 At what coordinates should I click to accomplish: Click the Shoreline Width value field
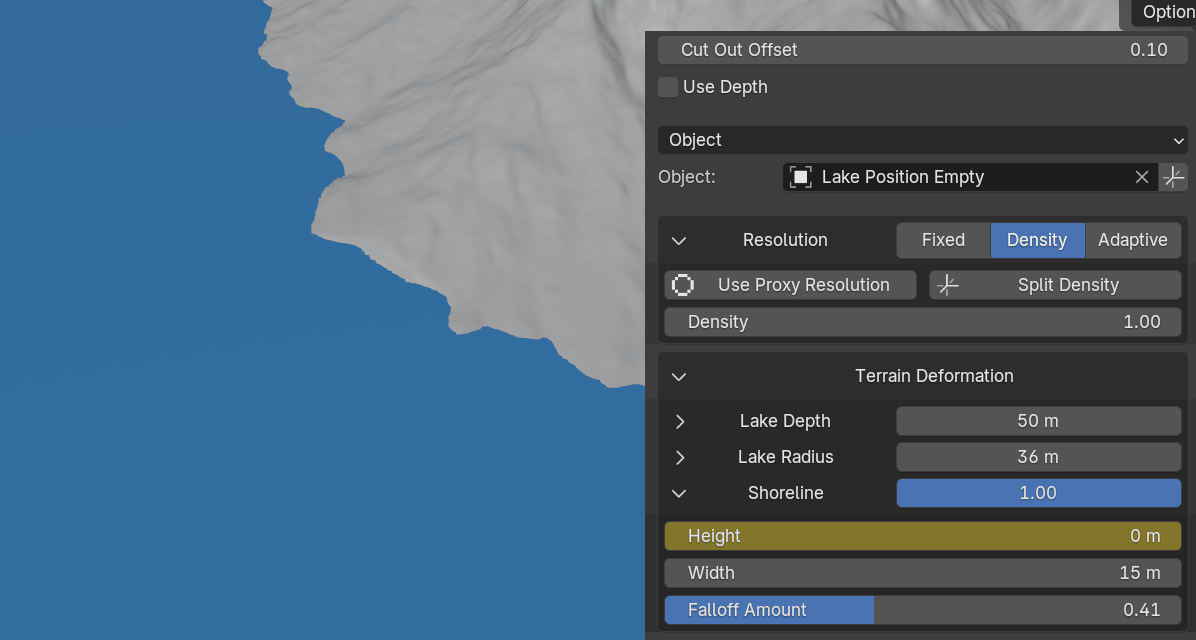pos(922,573)
